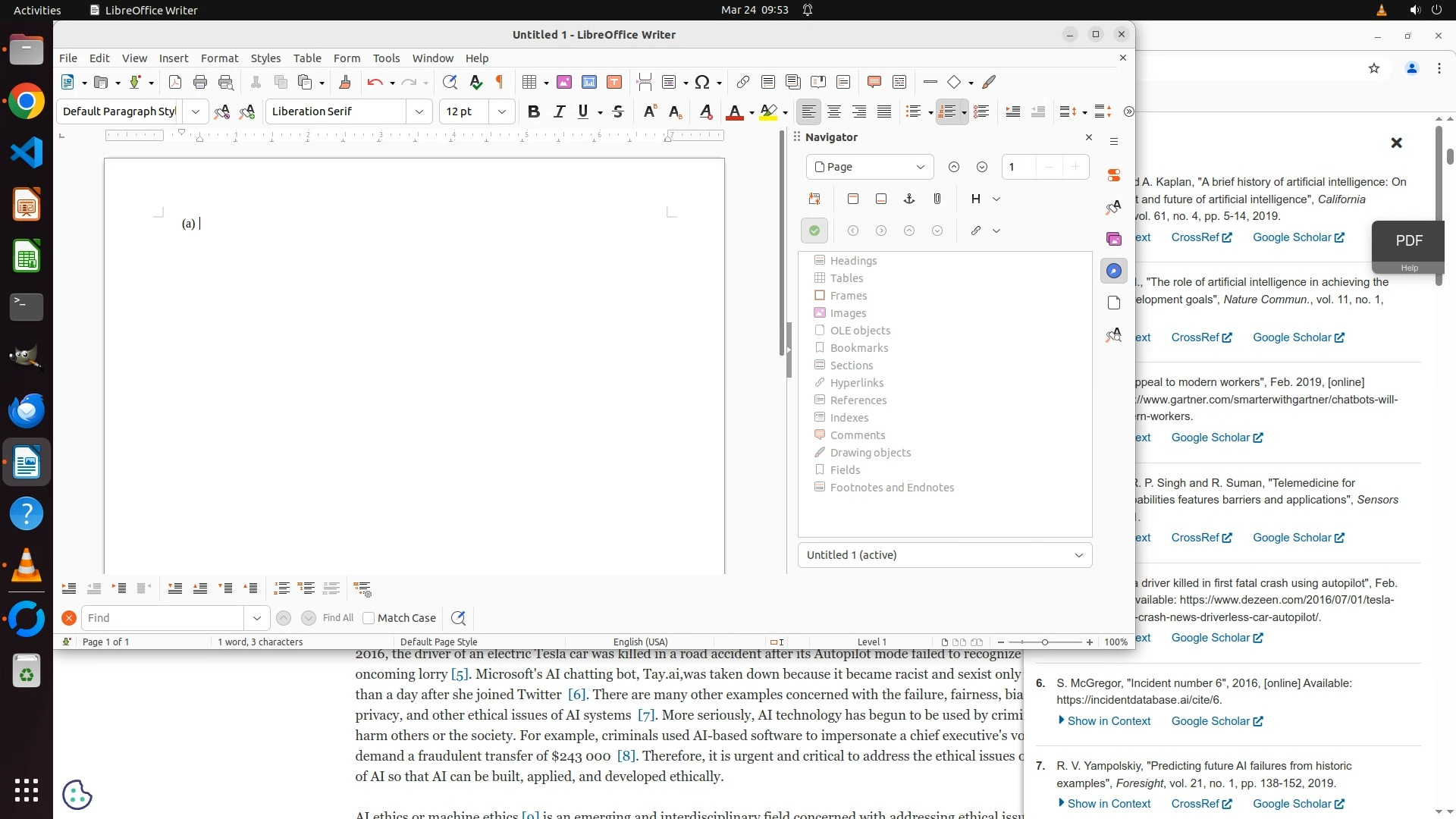
Task: Toggle ordered list button
Action: (x=946, y=111)
